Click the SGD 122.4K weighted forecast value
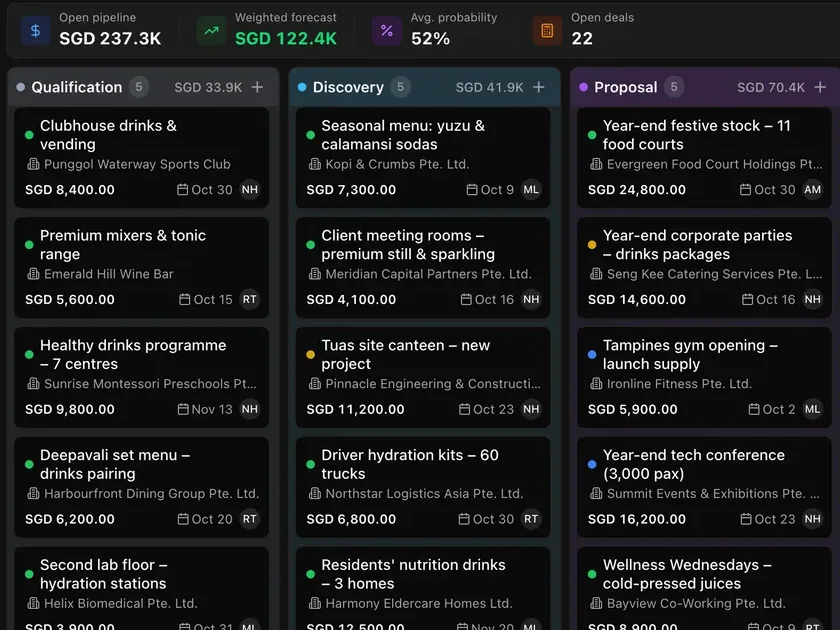The height and width of the screenshot is (630, 840). (x=286, y=39)
